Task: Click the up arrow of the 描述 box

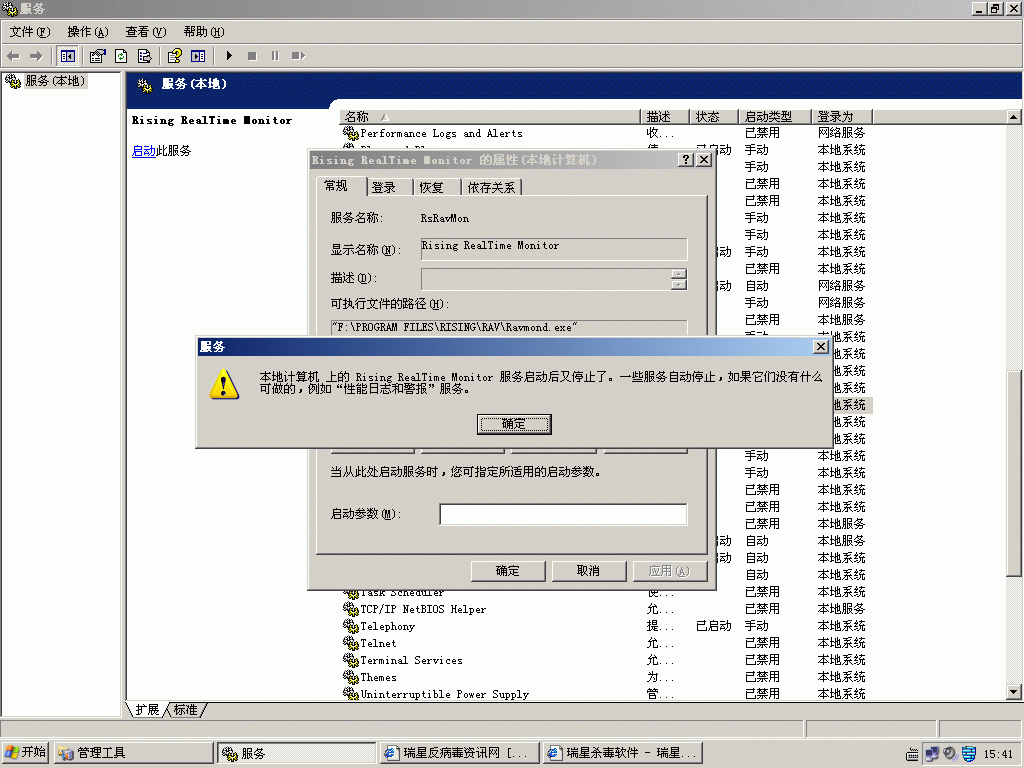Action: click(679, 274)
